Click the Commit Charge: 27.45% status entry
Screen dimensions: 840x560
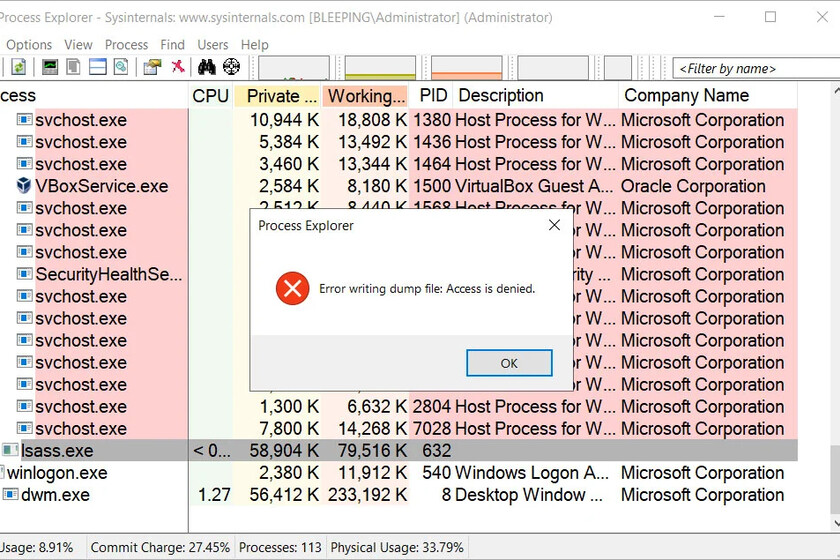point(160,547)
